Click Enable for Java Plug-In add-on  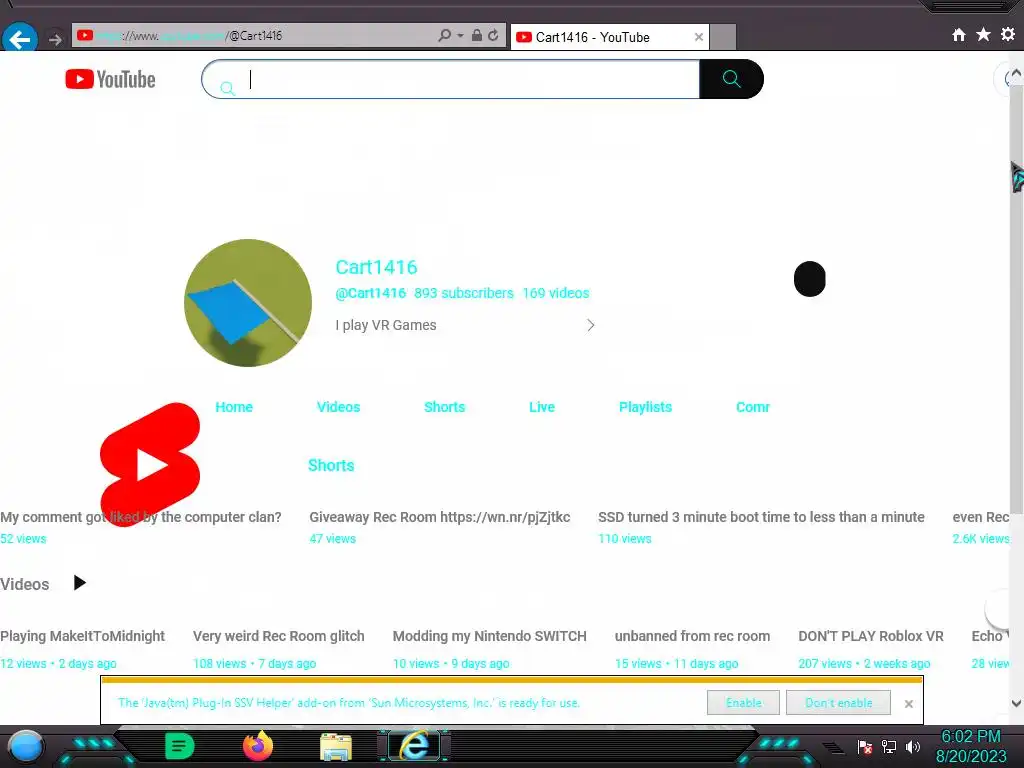(x=743, y=703)
